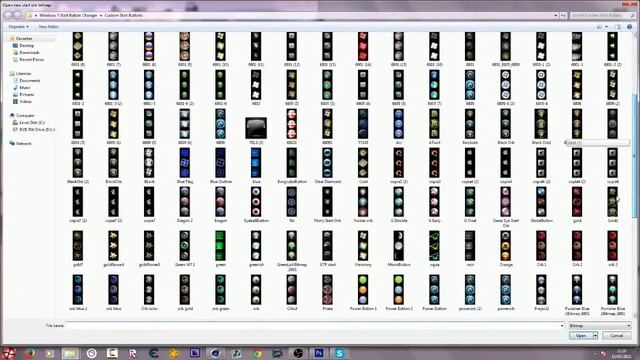The width and height of the screenshot is (640, 360).
Task: Open Windows Explorer folder on taskbar
Action: pyautogui.click(x=70, y=353)
